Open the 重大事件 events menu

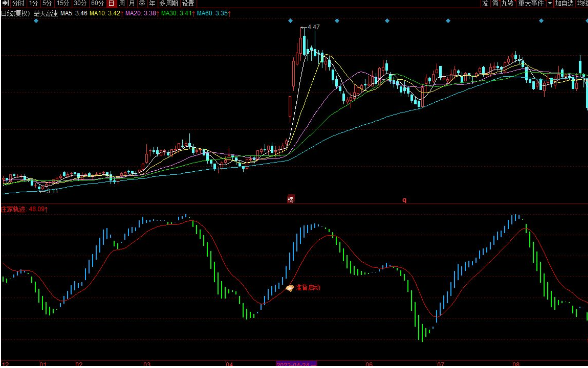[x=531, y=3]
